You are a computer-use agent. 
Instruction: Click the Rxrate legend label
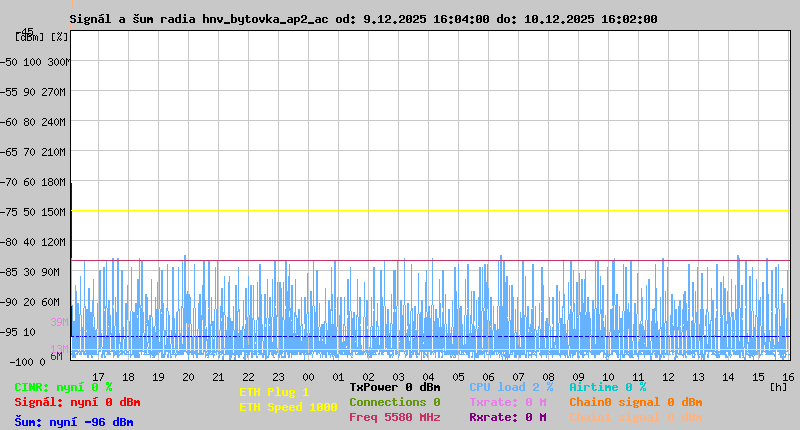click(x=507, y=417)
